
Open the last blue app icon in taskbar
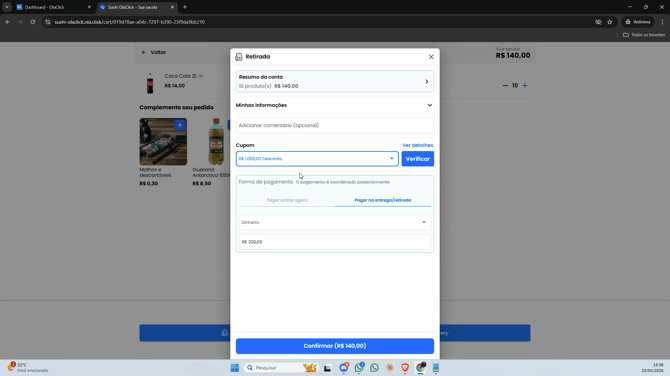(436, 368)
